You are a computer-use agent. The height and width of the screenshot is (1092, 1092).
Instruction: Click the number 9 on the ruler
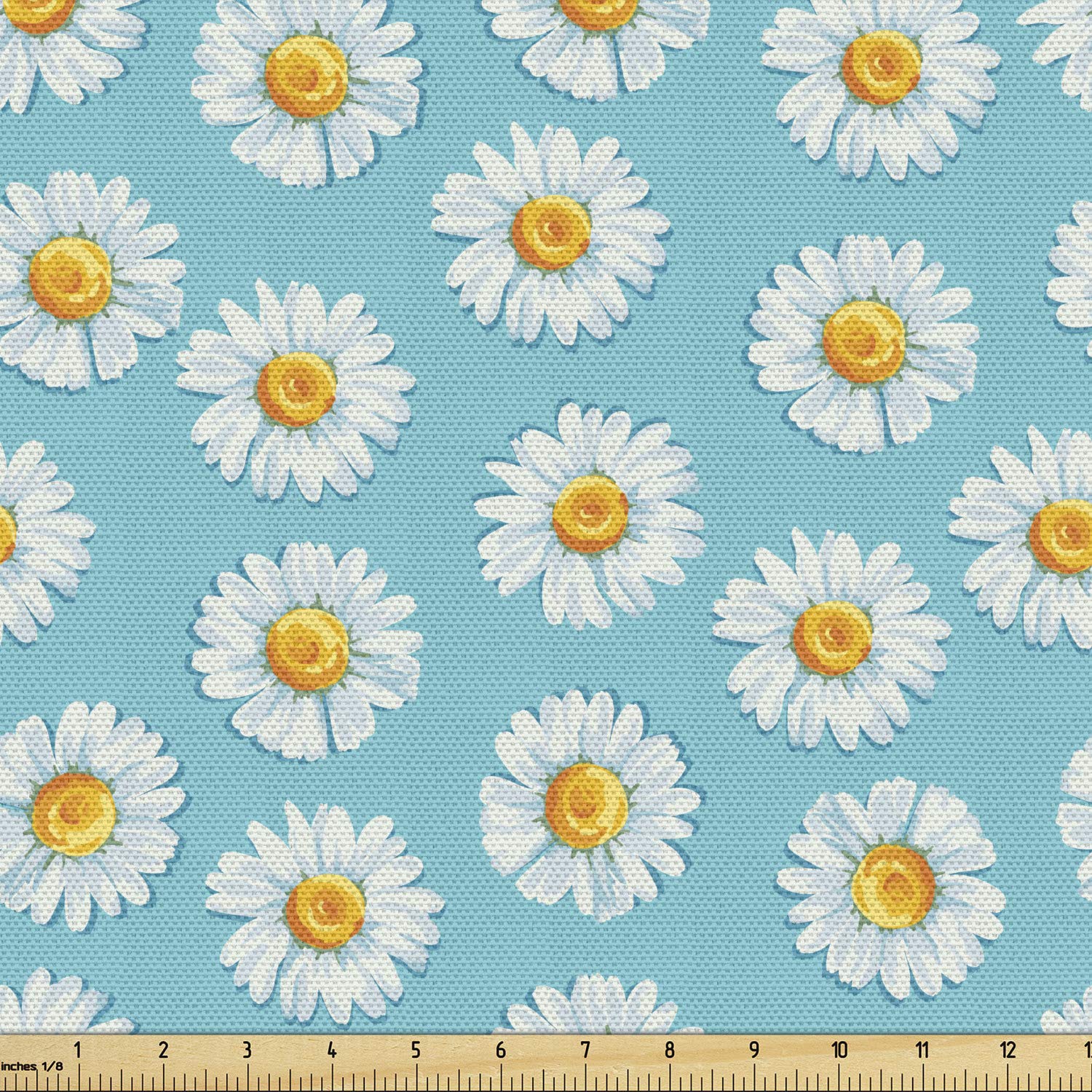point(754,1049)
